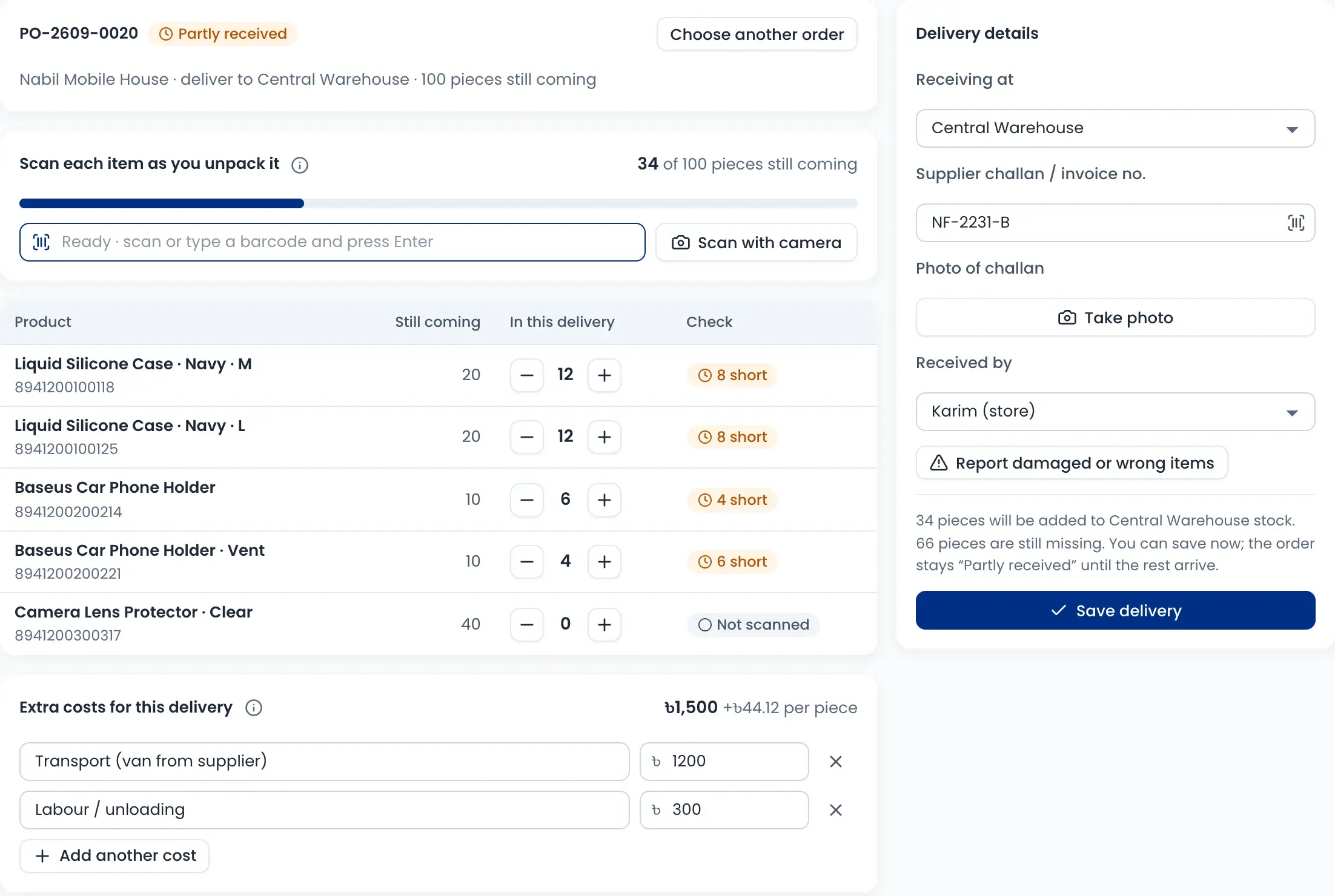Click the barcode scan icon in the challan field
The height and width of the screenshot is (896, 1335).
click(x=1296, y=223)
